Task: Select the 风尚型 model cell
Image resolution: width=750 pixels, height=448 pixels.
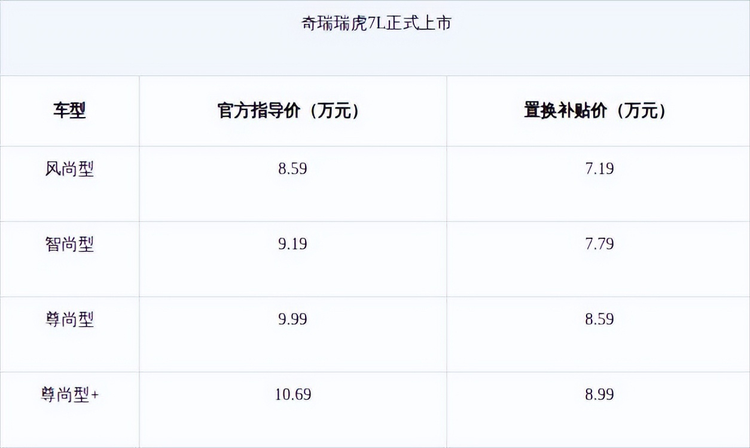Action: pos(70,169)
